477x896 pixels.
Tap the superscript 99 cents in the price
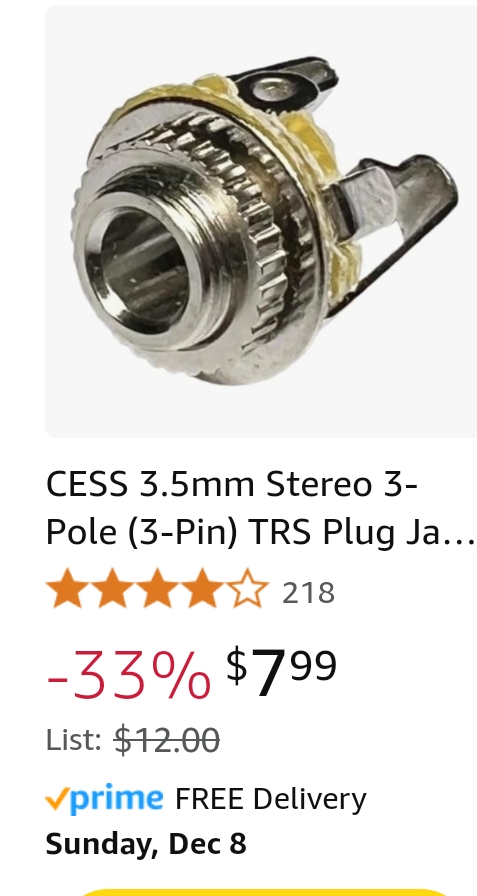click(x=314, y=666)
